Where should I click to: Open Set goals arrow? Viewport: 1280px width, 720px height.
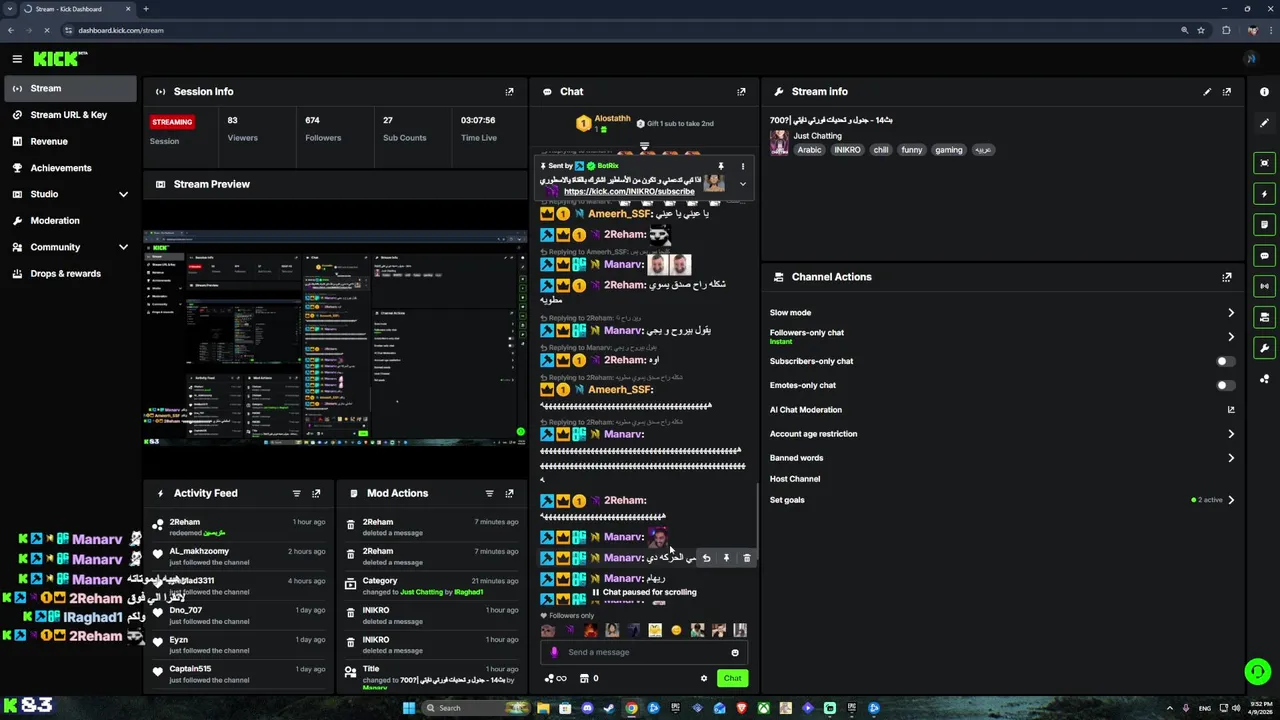click(1231, 500)
